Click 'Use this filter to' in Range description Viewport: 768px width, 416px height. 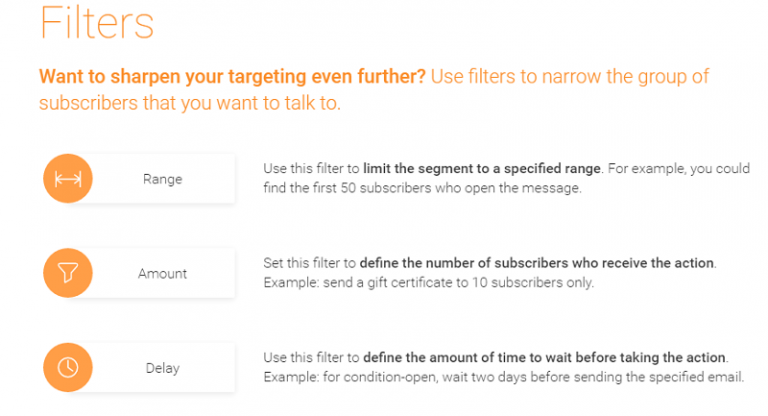[312, 169]
